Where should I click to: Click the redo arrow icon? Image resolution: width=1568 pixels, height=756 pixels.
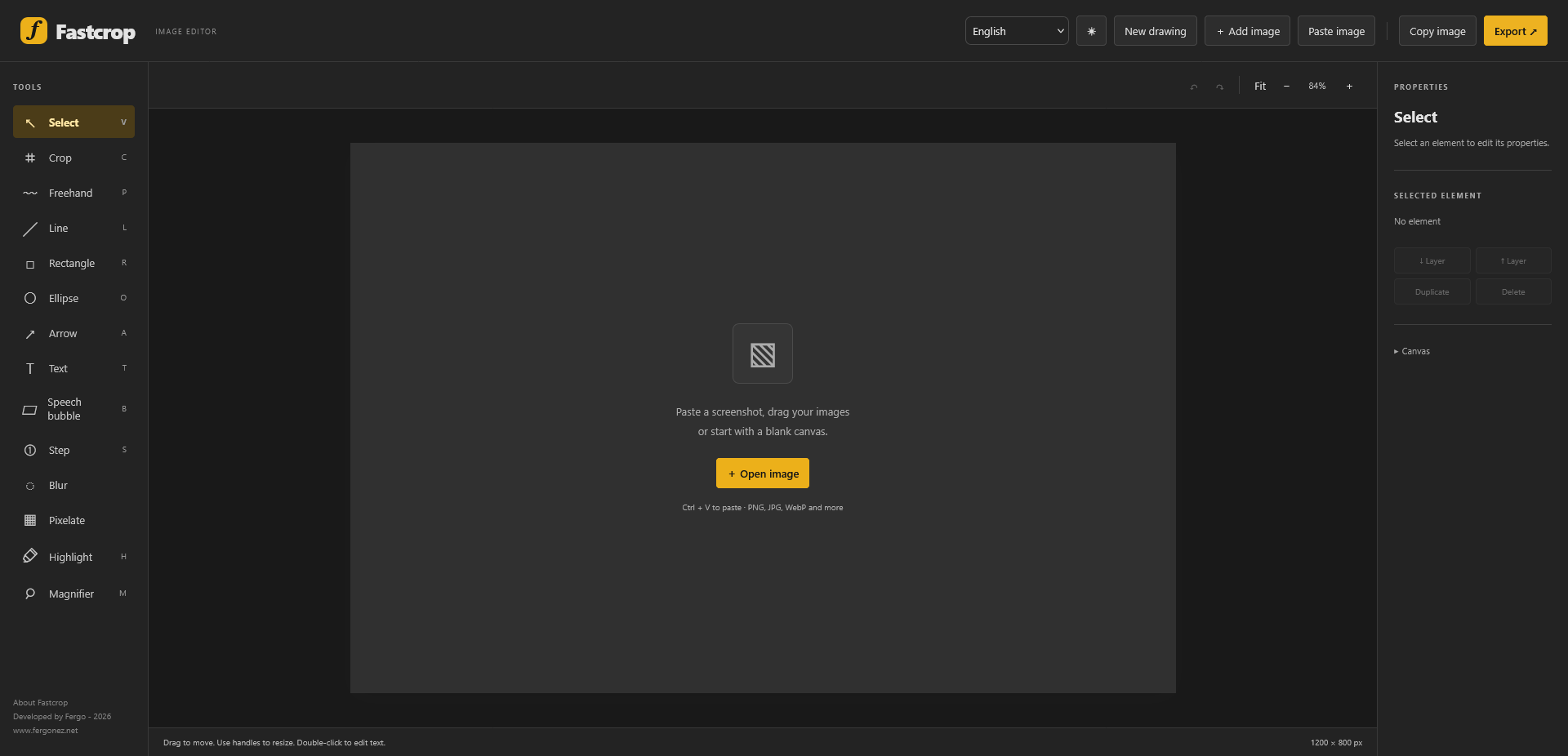(x=1219, y=87)
